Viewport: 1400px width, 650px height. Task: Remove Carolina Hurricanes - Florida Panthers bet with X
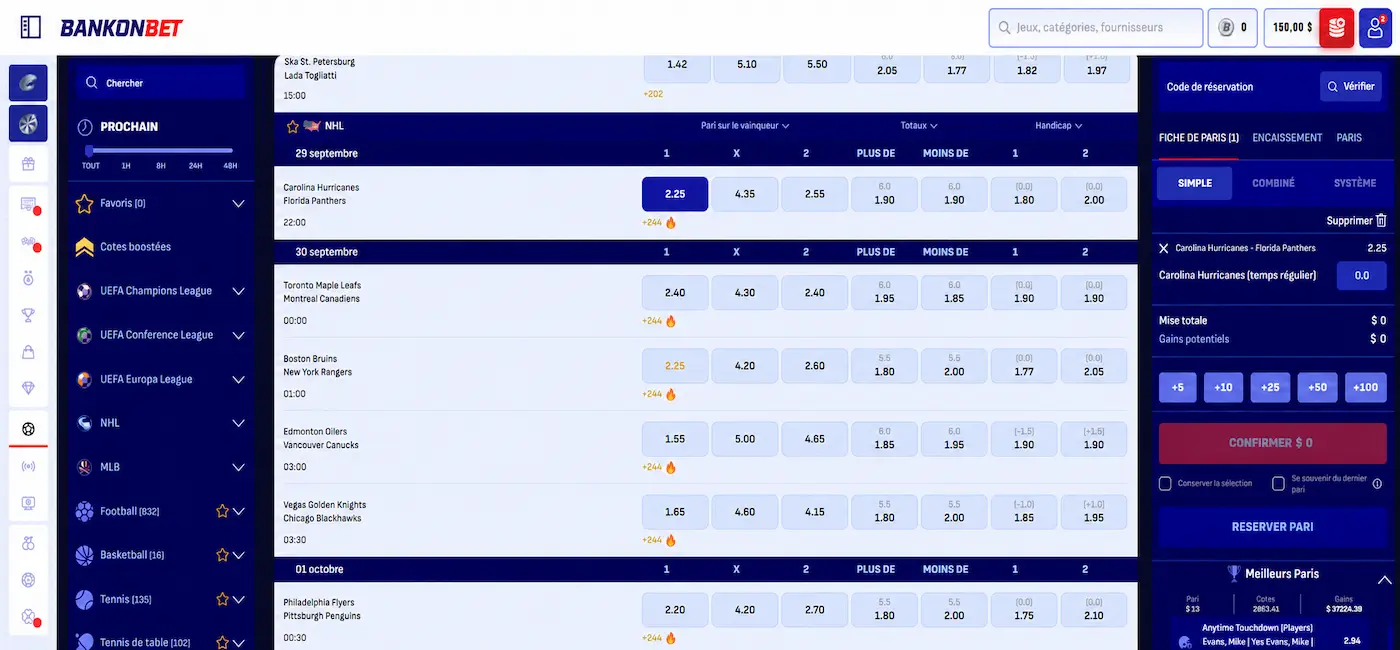coord(1164,248)
